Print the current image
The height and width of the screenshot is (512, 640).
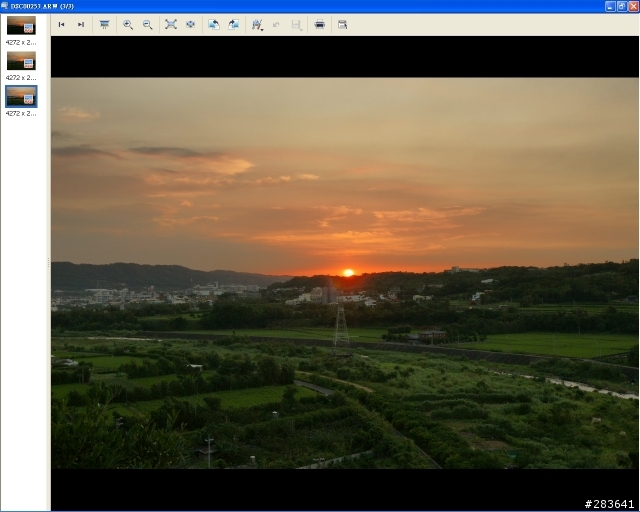[320, 24]
